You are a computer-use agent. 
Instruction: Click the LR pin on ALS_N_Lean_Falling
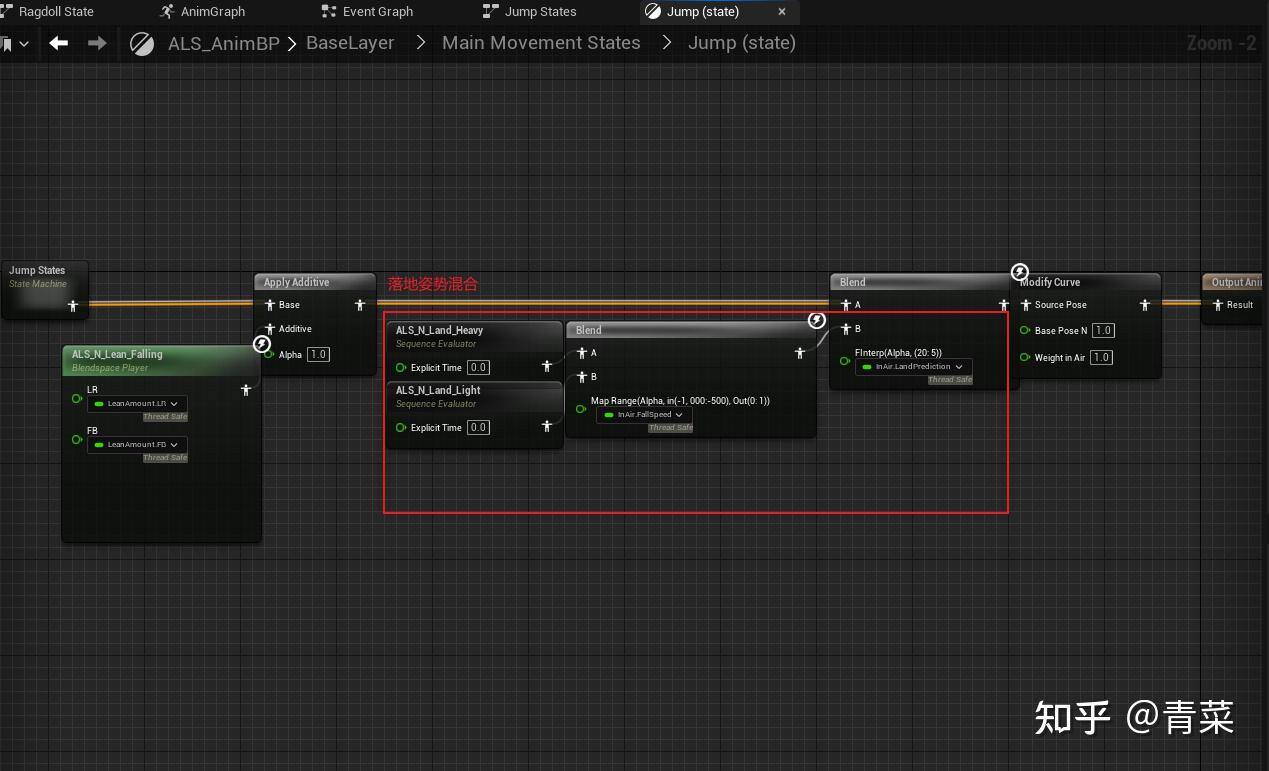pos(77,399)
